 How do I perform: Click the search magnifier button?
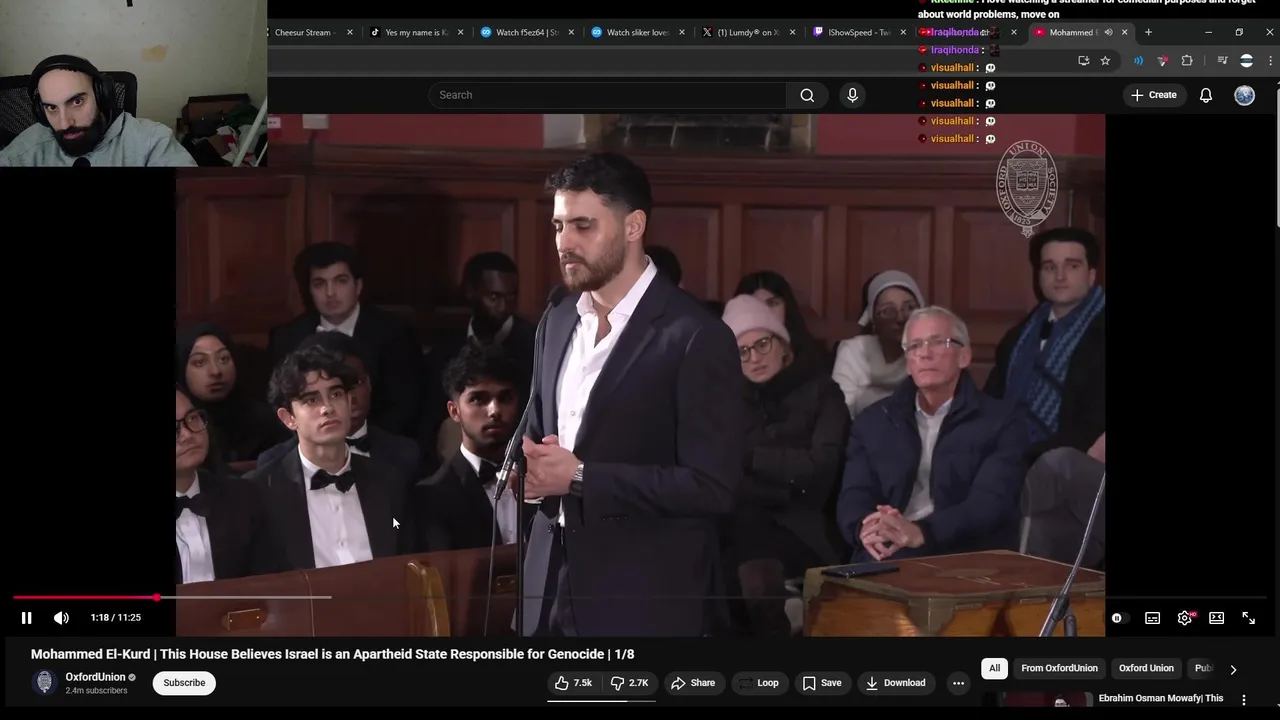[x=807, y=95]
